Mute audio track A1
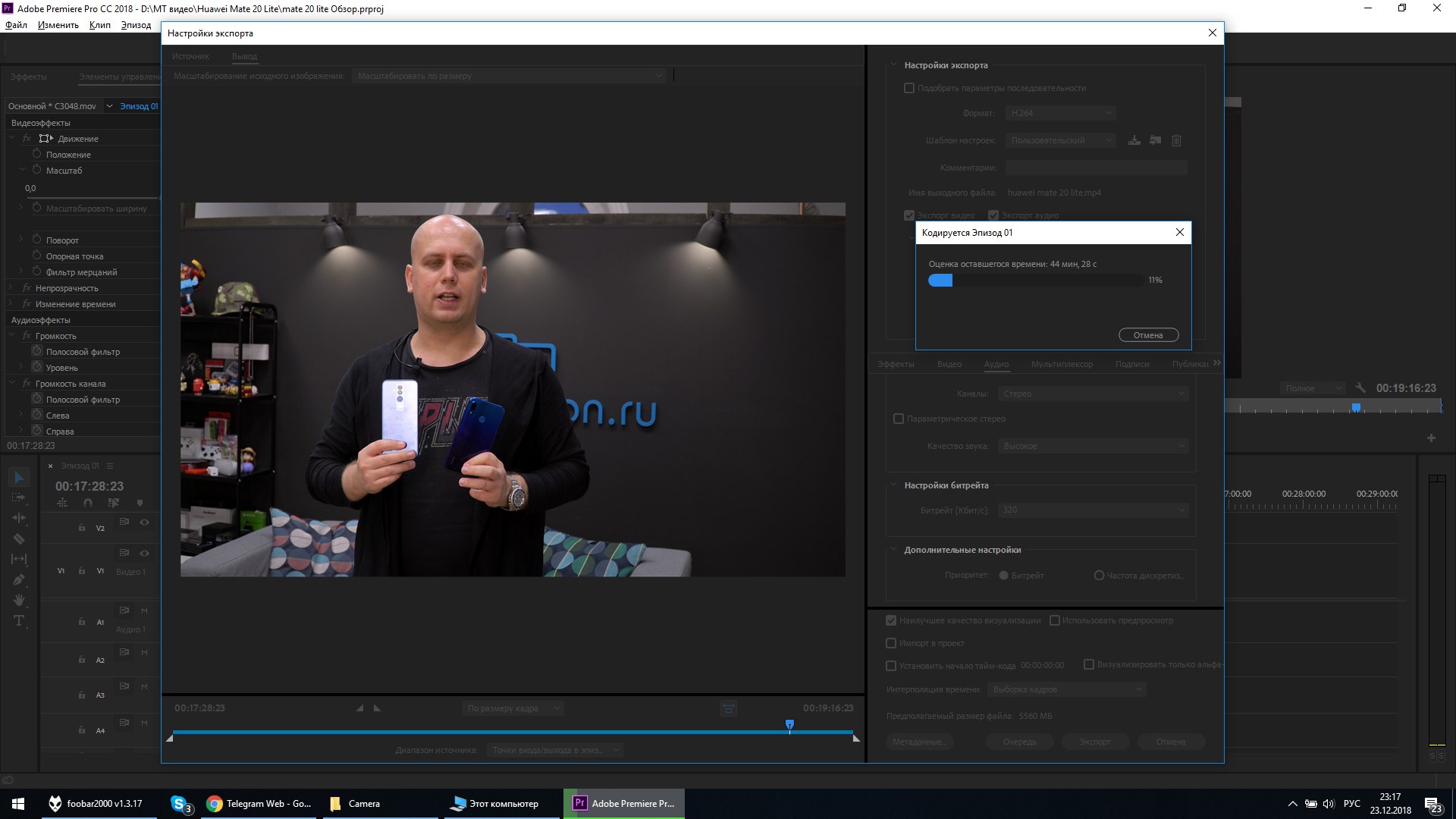Image resolution: width=1456 pixels, height=819 pixels. click(144, 611)
